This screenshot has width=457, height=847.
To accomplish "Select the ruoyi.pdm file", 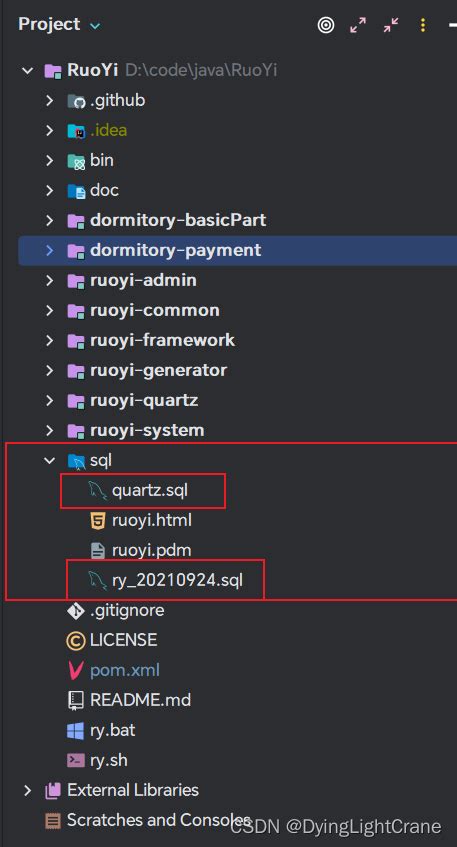I will (152, 550).
